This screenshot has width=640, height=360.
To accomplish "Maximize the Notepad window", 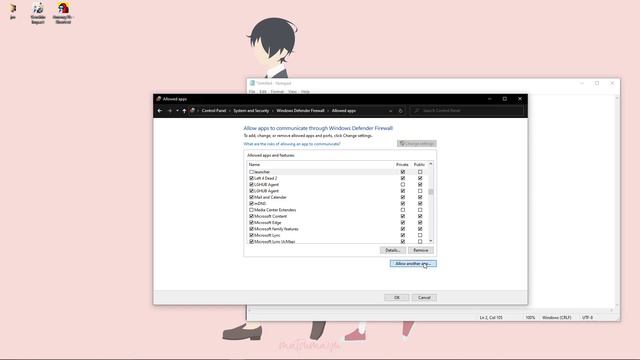I will click(x=597, y=83).
